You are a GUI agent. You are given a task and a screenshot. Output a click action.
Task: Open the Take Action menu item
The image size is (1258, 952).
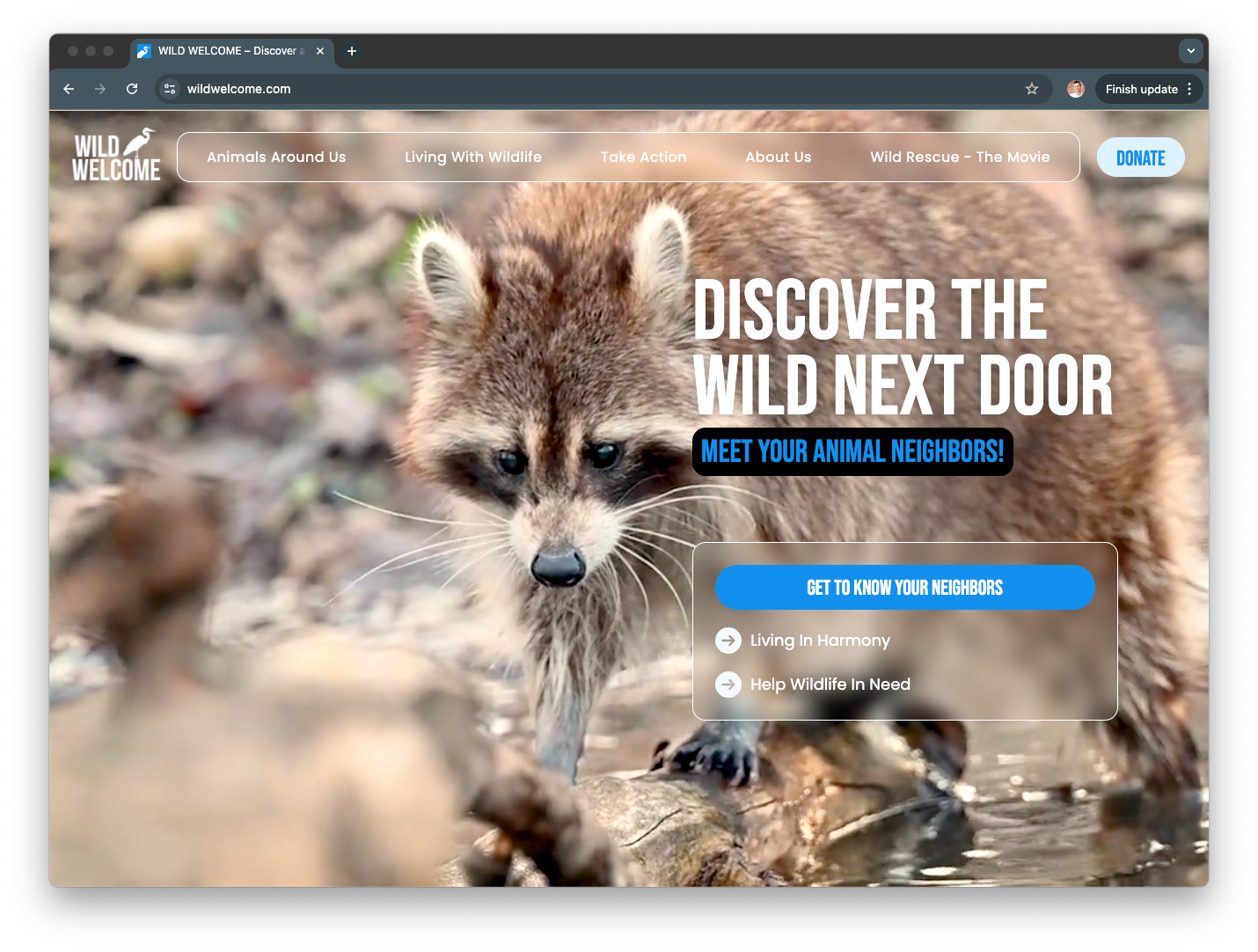tap(644, 157)
